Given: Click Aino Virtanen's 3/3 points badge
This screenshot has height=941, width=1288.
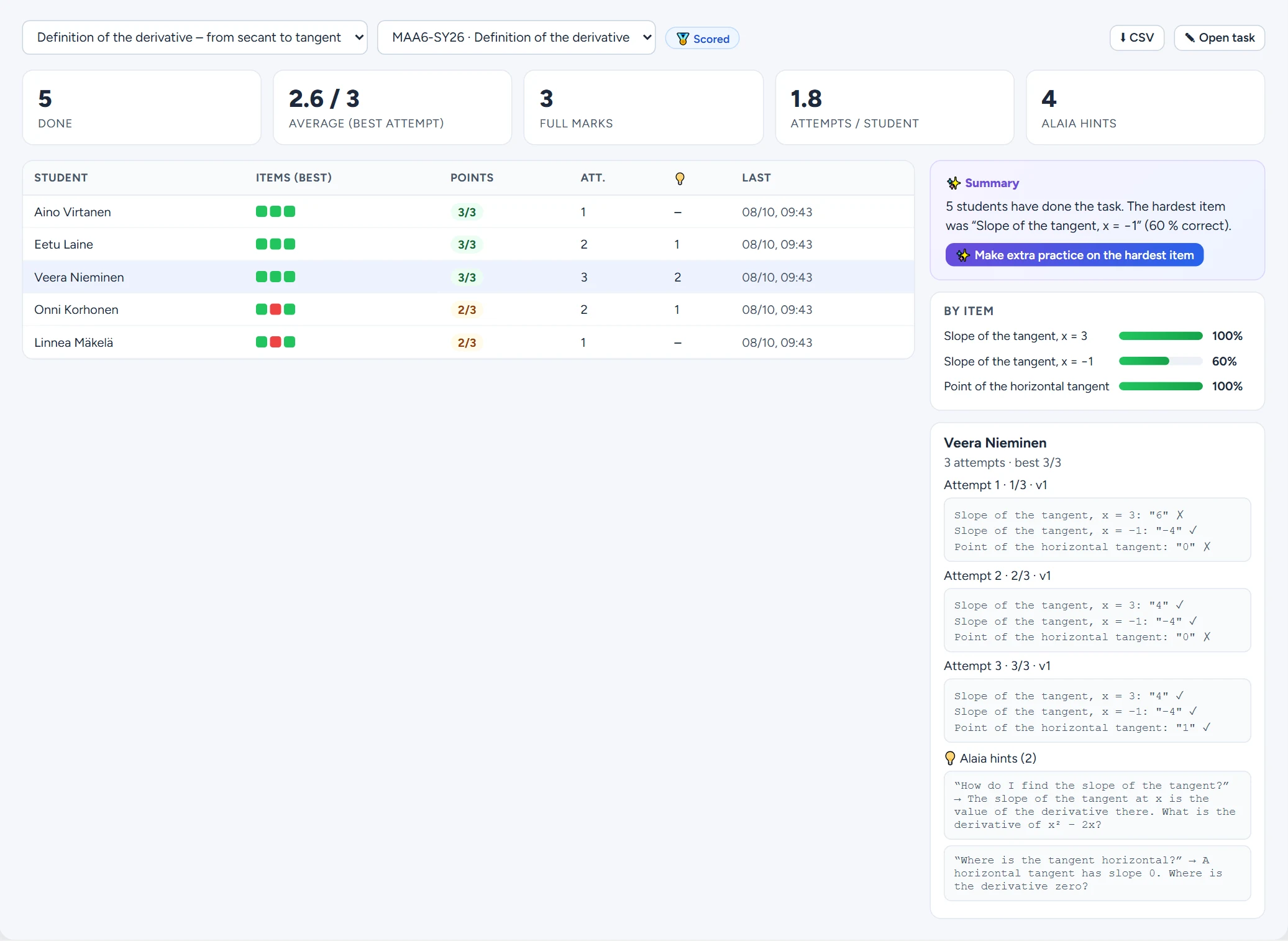Looking at the screenshot, I should pyautogui.click(x=467, y=212).
